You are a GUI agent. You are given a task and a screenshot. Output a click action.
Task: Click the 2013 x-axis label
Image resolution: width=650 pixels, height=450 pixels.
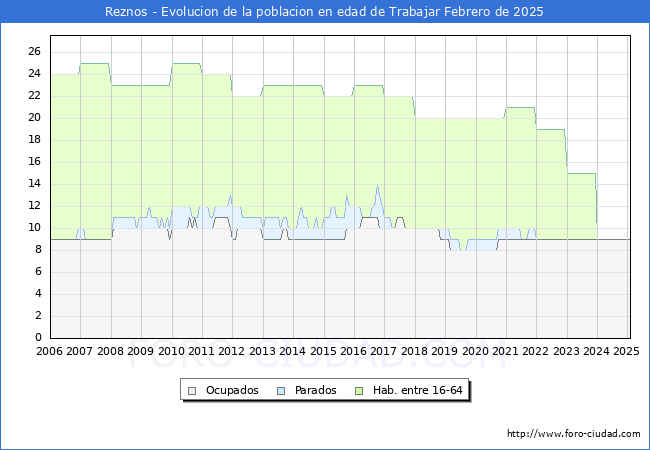click(x=262, y=351)
